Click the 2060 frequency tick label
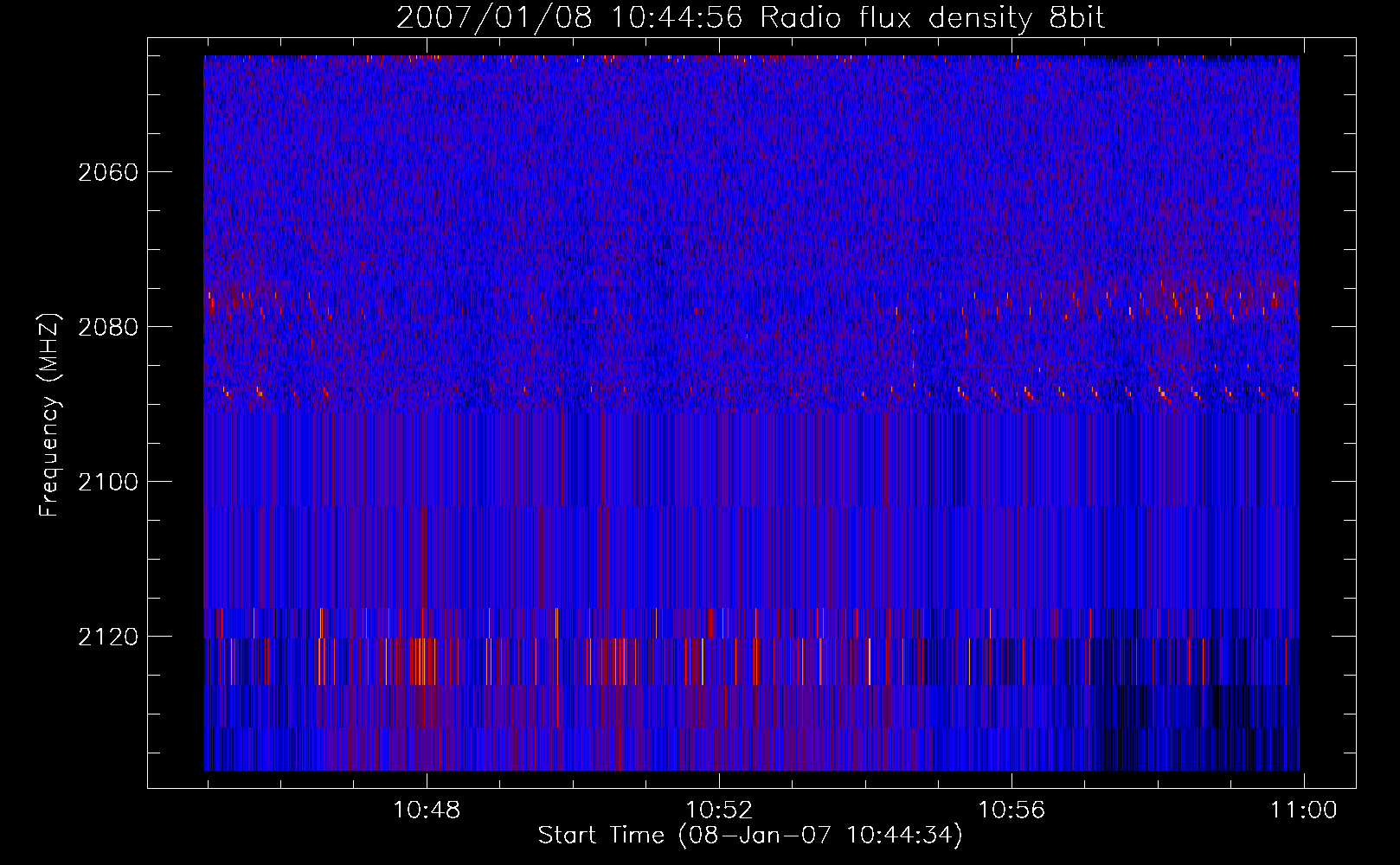Image resolution: width=1400 pixels, height=865 pixels. tap(108, 172)
